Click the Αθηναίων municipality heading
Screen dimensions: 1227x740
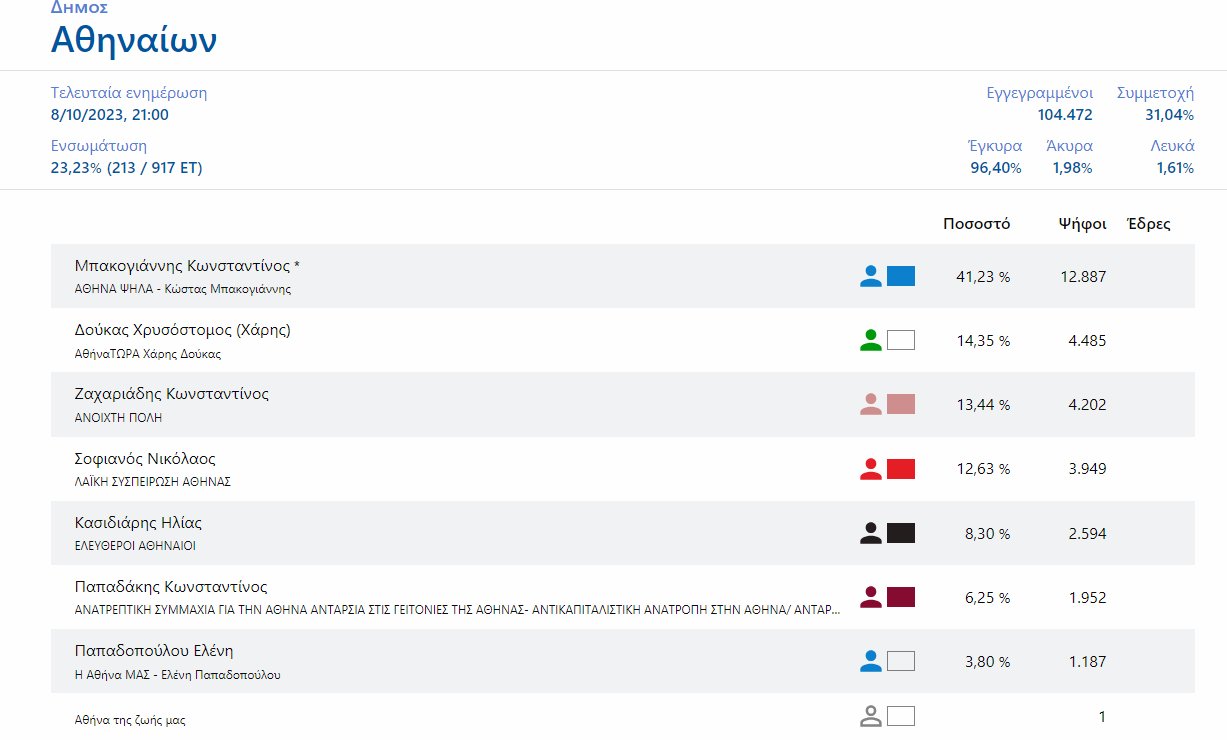click(134, 40)
